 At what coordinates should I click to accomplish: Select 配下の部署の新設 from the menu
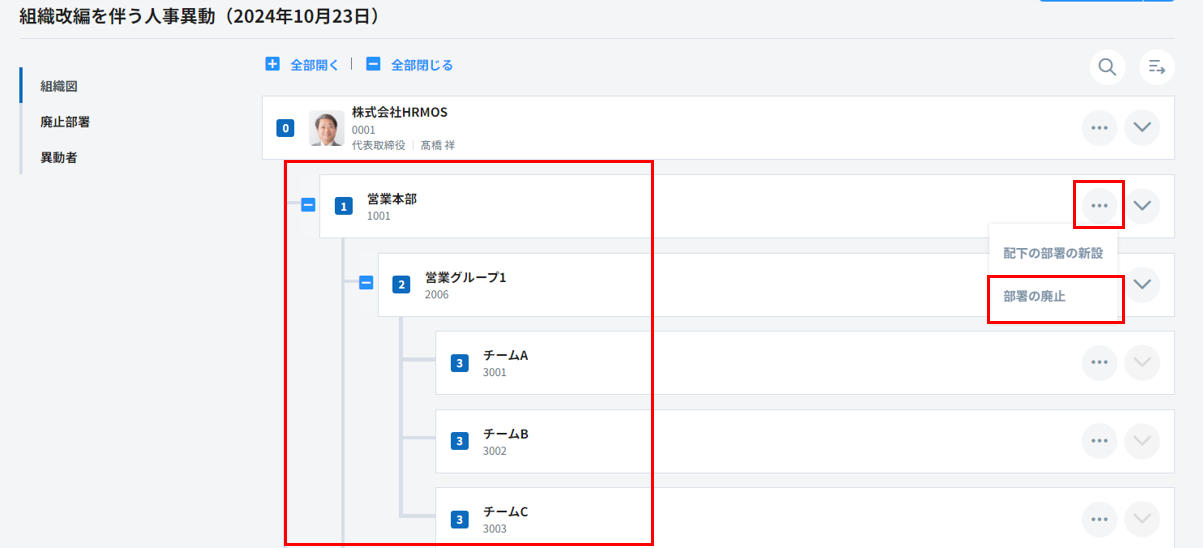click(x=1053, y=253)
